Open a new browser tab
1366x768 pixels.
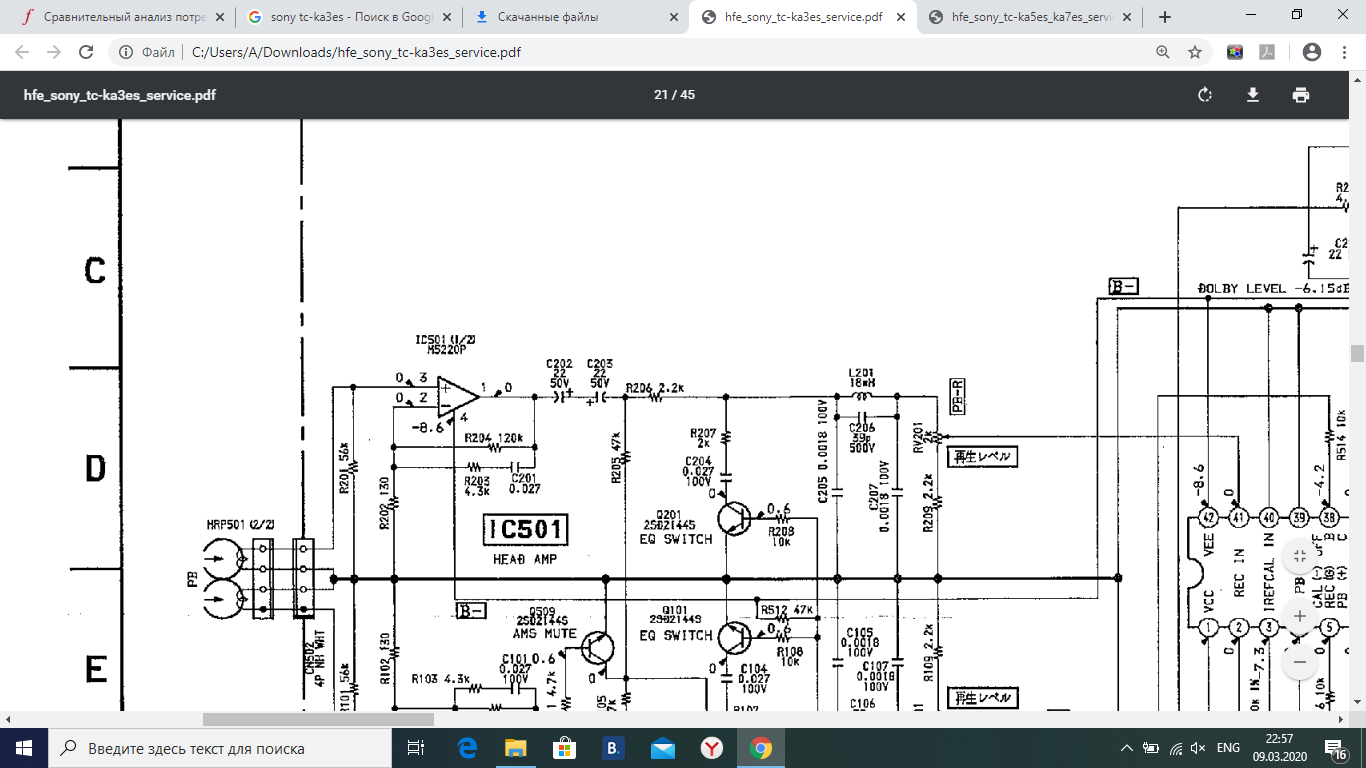pyautogui.click(x=1164, y=17)
